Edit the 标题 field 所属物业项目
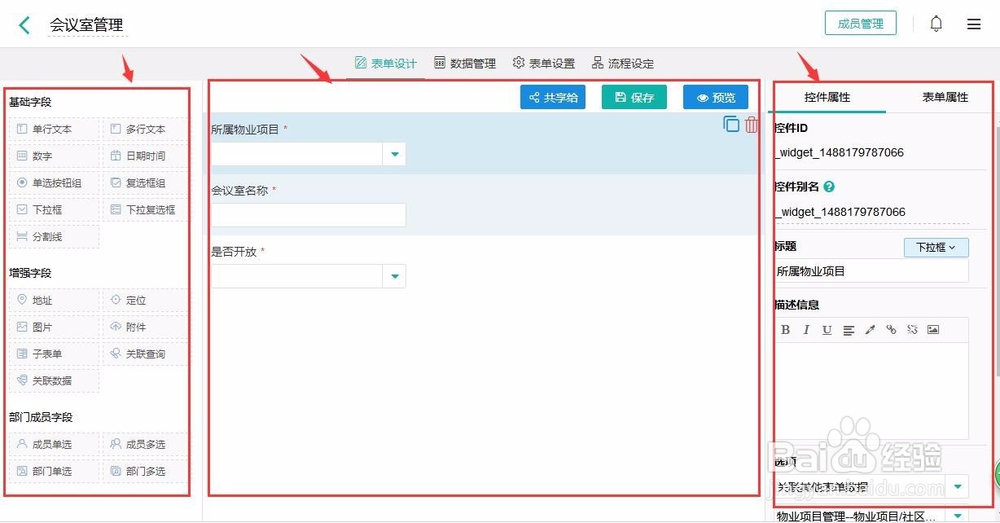The width and height of the screenshot is (1000, 523). 872,271
